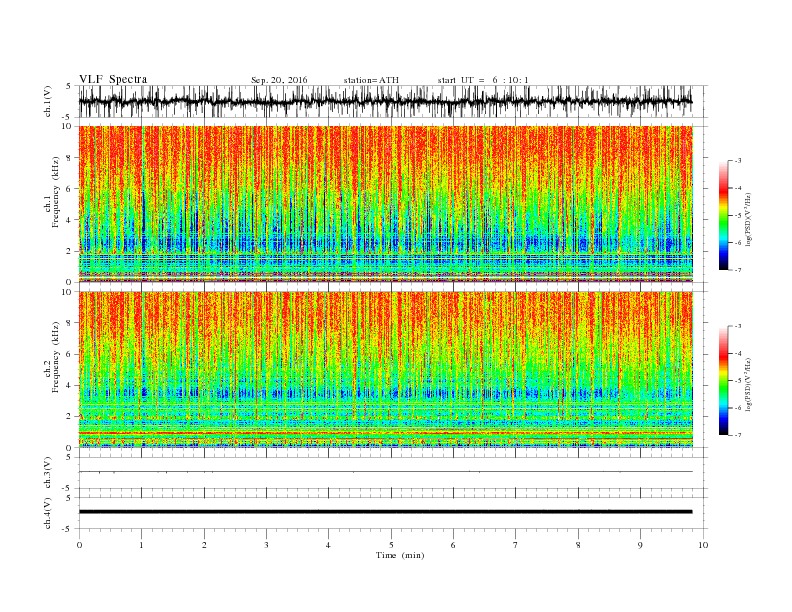The image size is (792, 612).
Task: Click the "9" time axis tick label
Action: pyautogui.click(x=640, y=545)
